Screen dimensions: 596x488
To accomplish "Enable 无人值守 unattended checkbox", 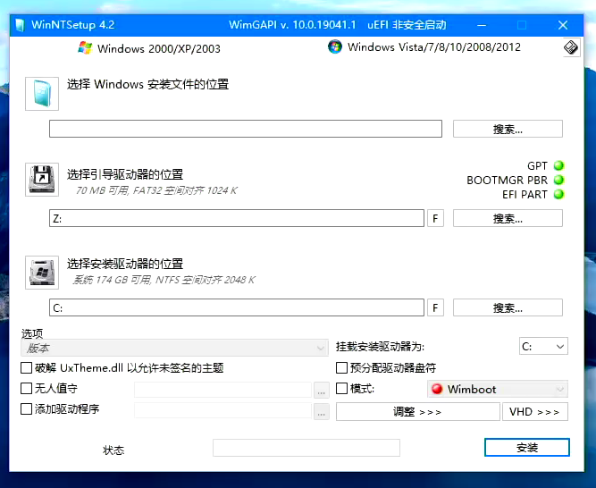I will (x=26, y=388).
